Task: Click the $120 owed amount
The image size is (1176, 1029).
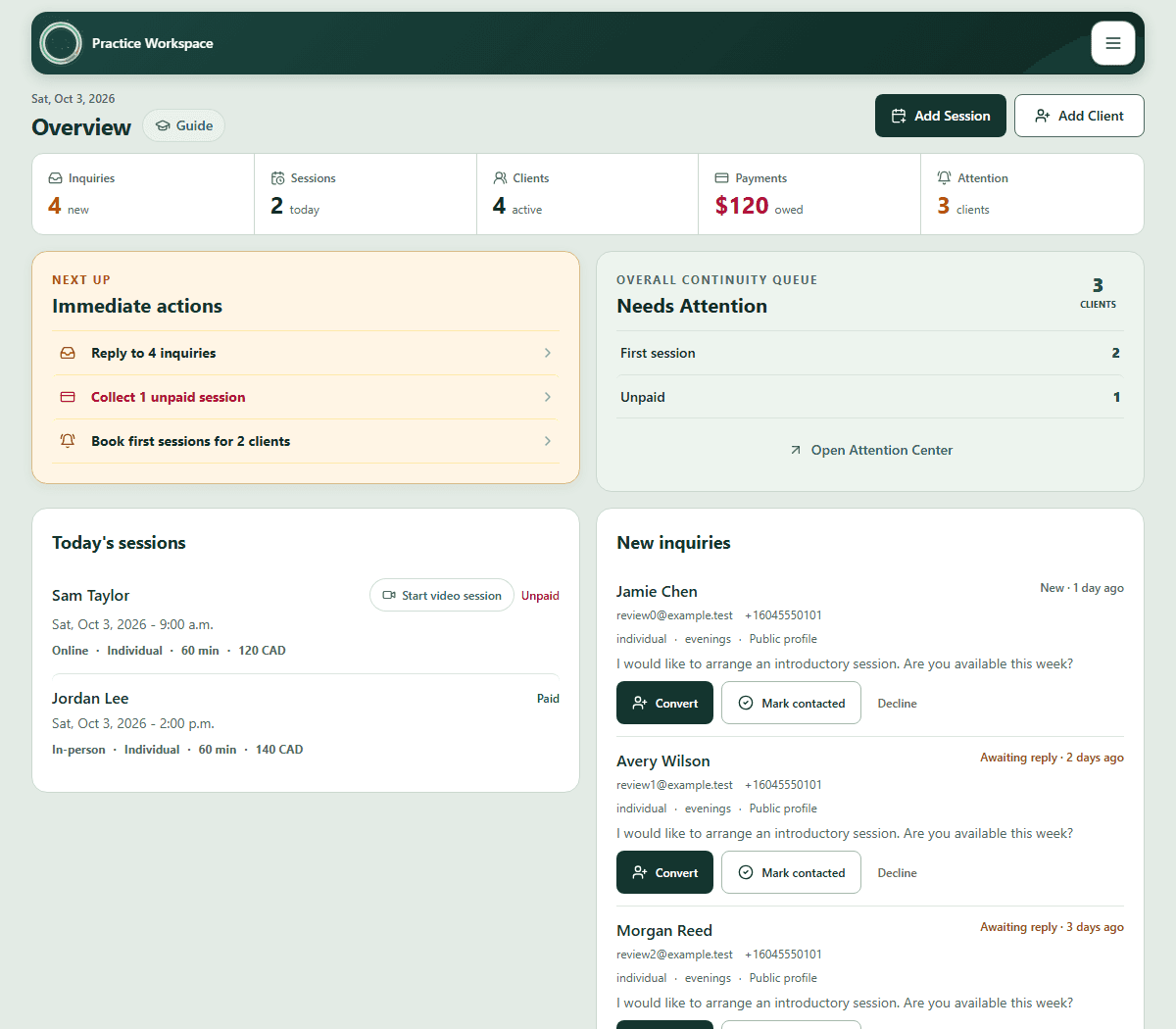Action: pyautogui.click(x=742, y=206)
